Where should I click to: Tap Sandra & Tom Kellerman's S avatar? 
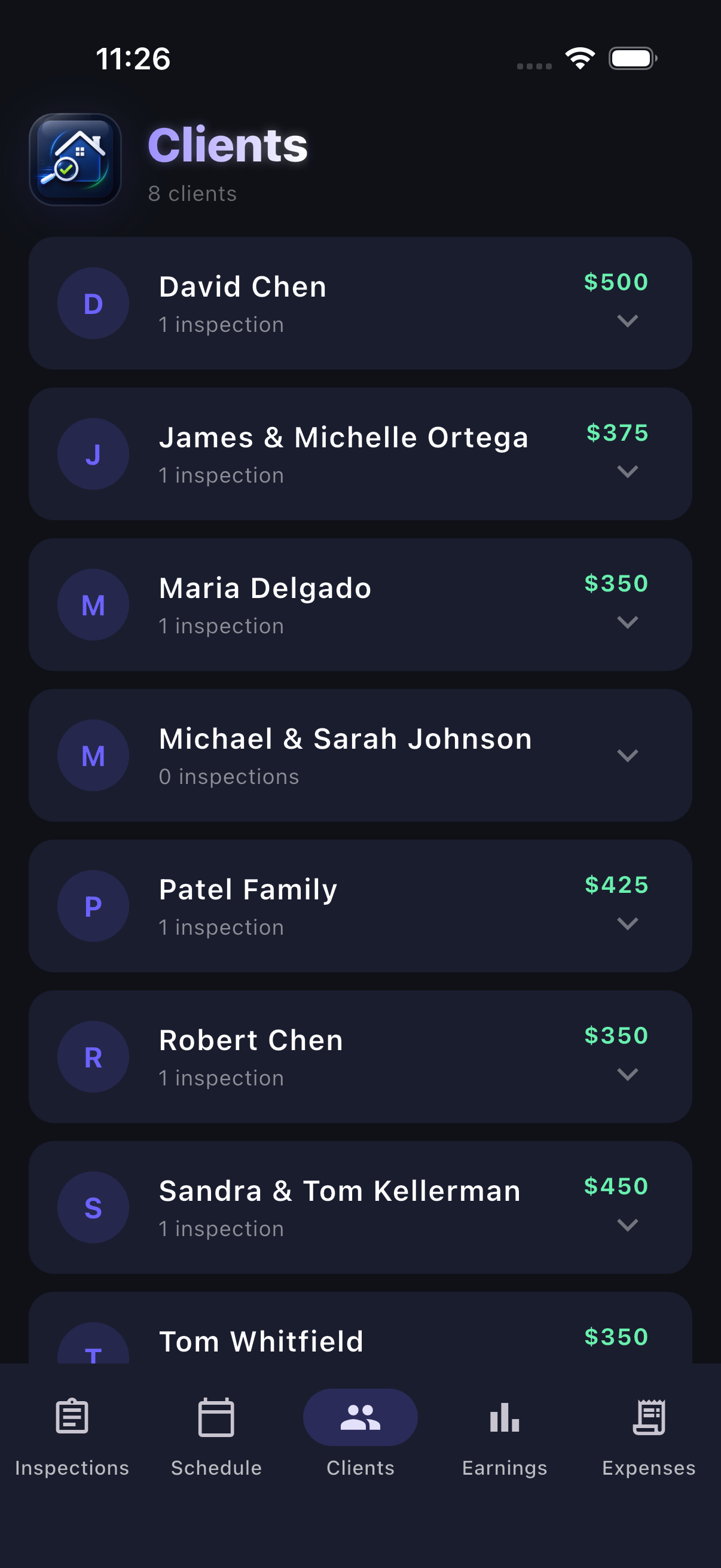pyautogui.click(x=93, y=1207)
